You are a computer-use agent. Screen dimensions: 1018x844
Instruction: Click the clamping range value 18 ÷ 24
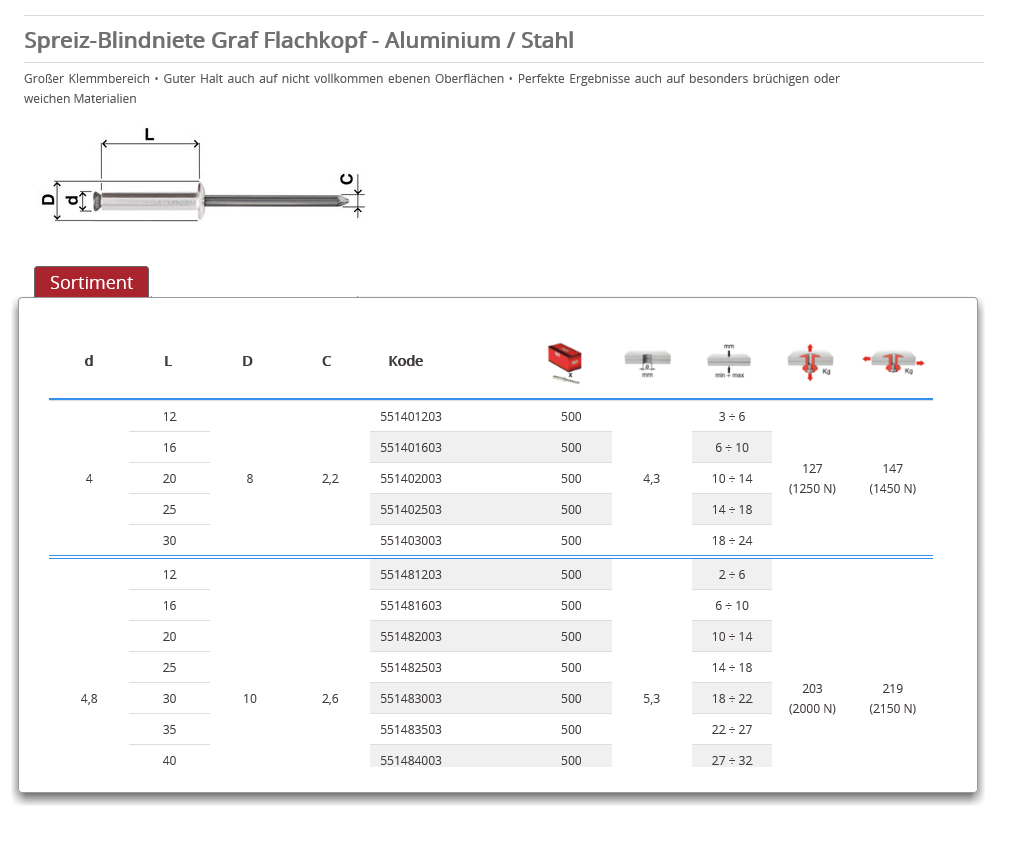point(732,541)
